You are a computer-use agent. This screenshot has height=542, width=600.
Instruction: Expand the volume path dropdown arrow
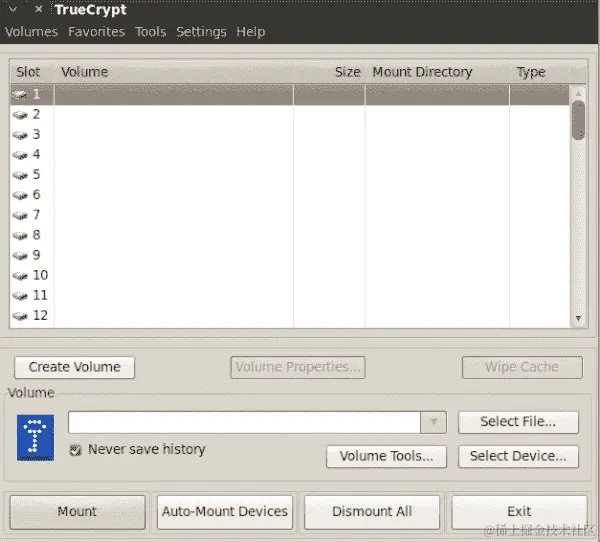point(433,422)
